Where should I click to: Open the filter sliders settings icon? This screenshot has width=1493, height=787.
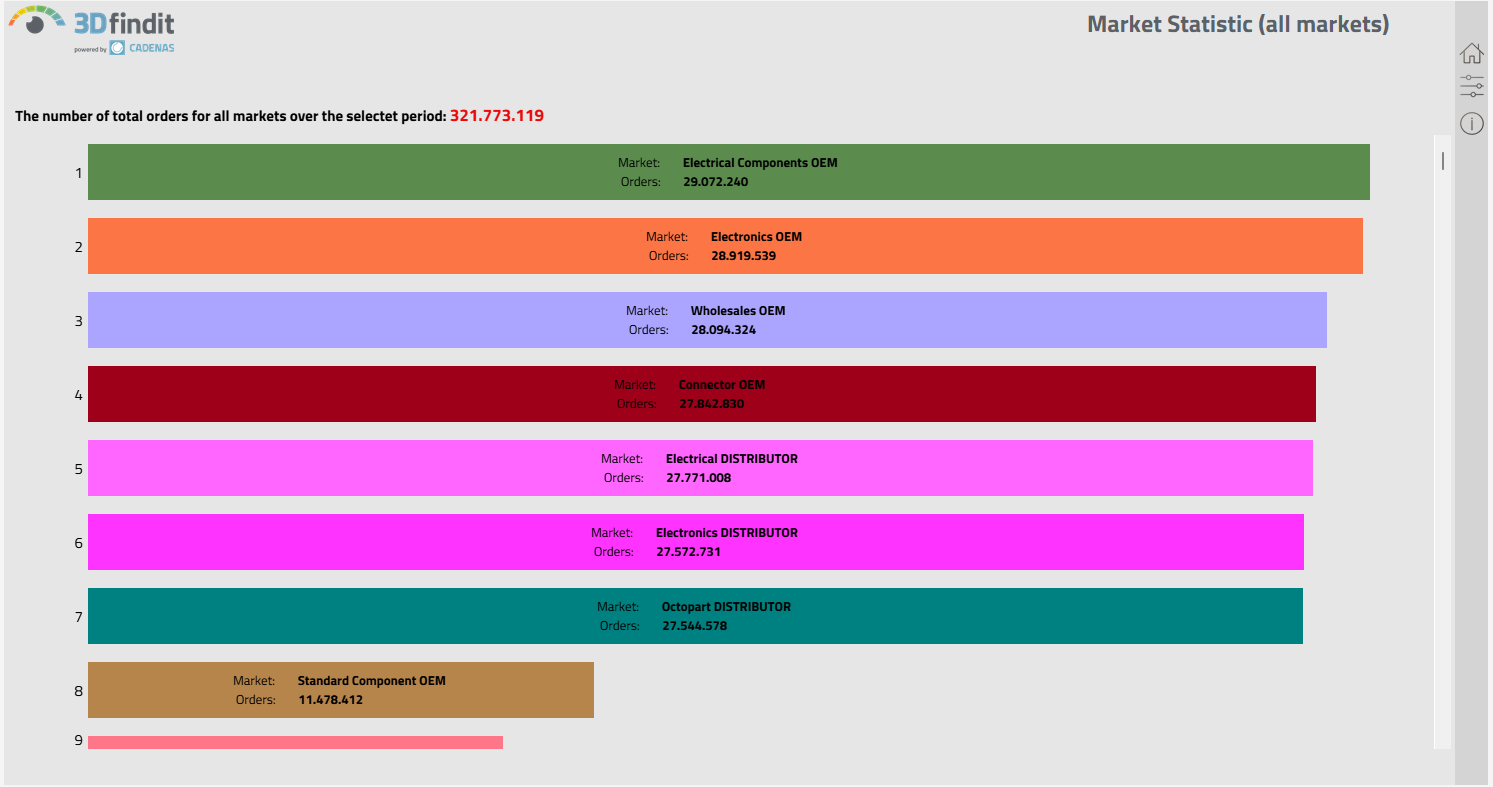click(x=1471, y=86)
